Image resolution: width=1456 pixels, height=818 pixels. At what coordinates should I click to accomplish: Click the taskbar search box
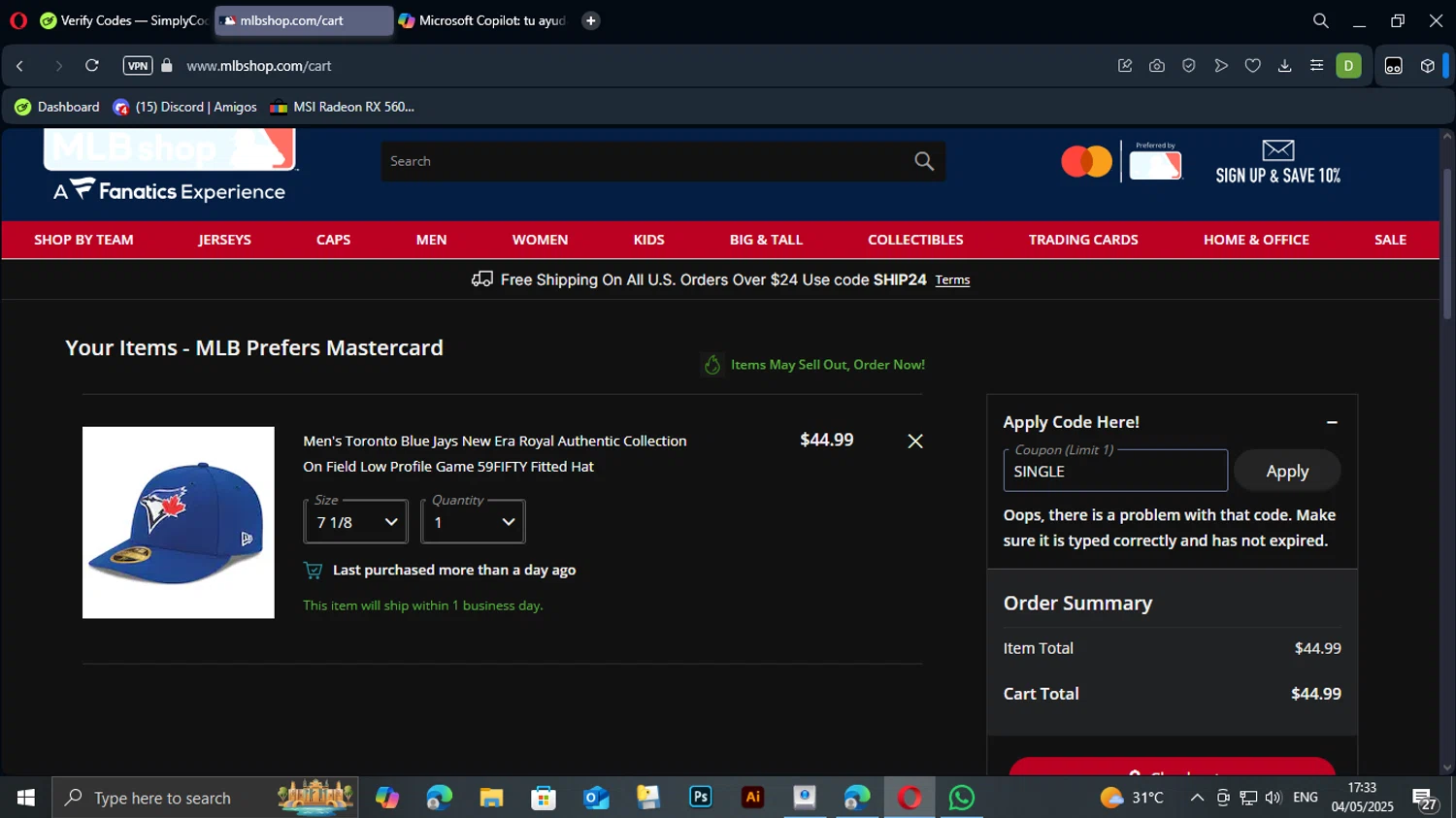click(x=205, y=798)
